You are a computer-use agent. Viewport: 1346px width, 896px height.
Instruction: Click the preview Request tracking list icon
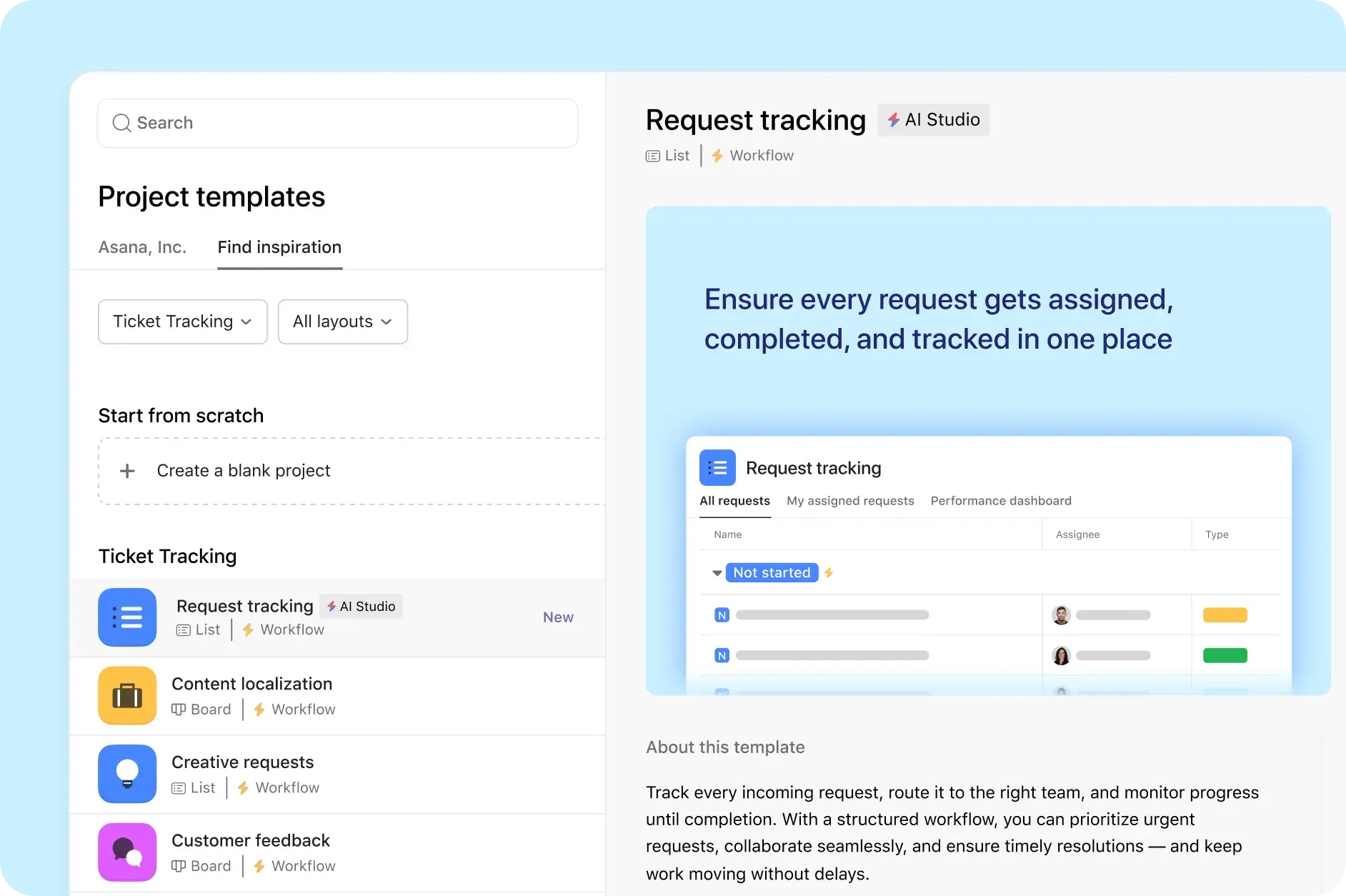coord(717,468)
